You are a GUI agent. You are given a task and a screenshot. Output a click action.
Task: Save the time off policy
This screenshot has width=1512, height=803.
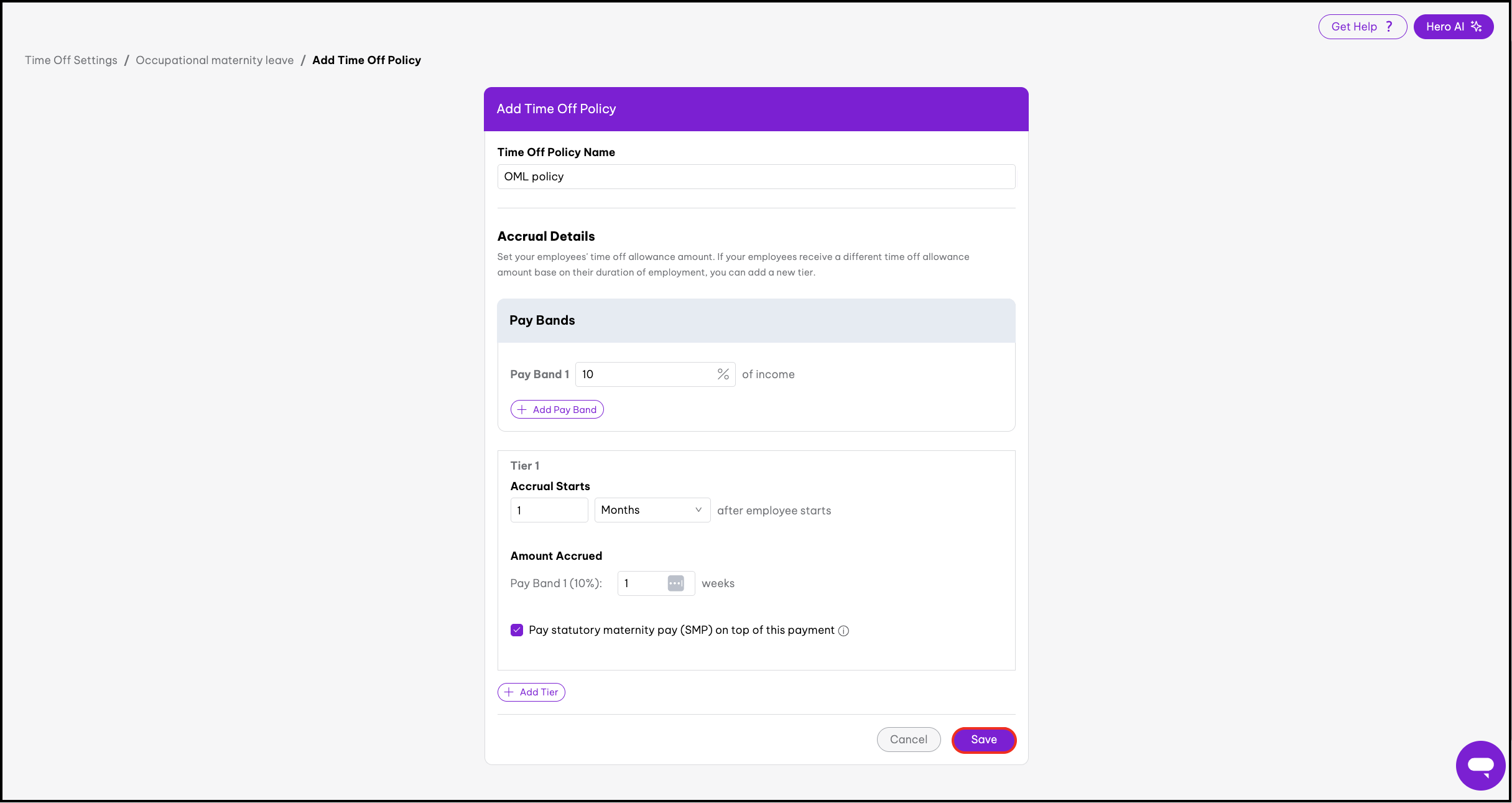coord(983,740)
